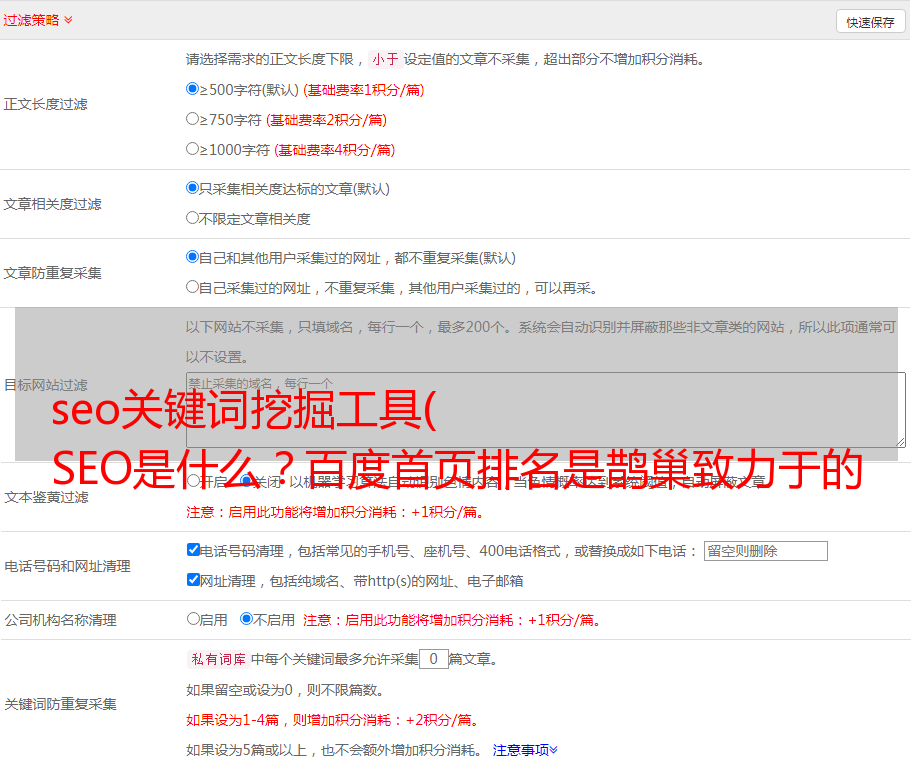Enable 文本鉴黄过滤 with 开启 radio
The width and height of the screenshot is (912, 768).
(x=193, y=481)
